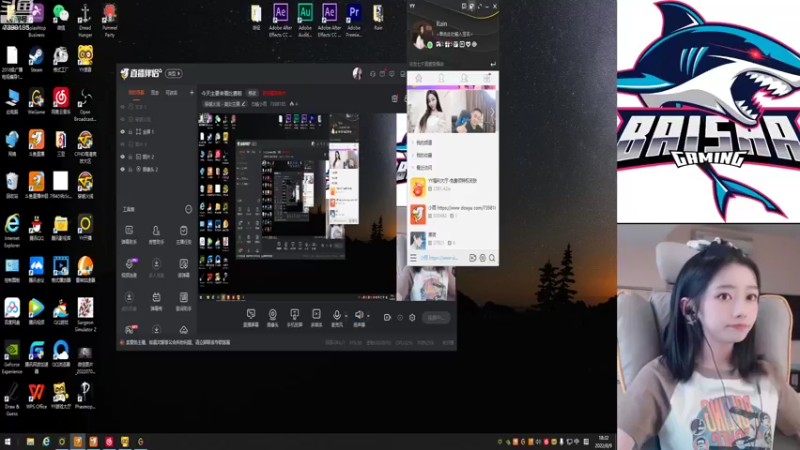
Task: Switch to 竖屏 scene tab
Action: [155, 93]
